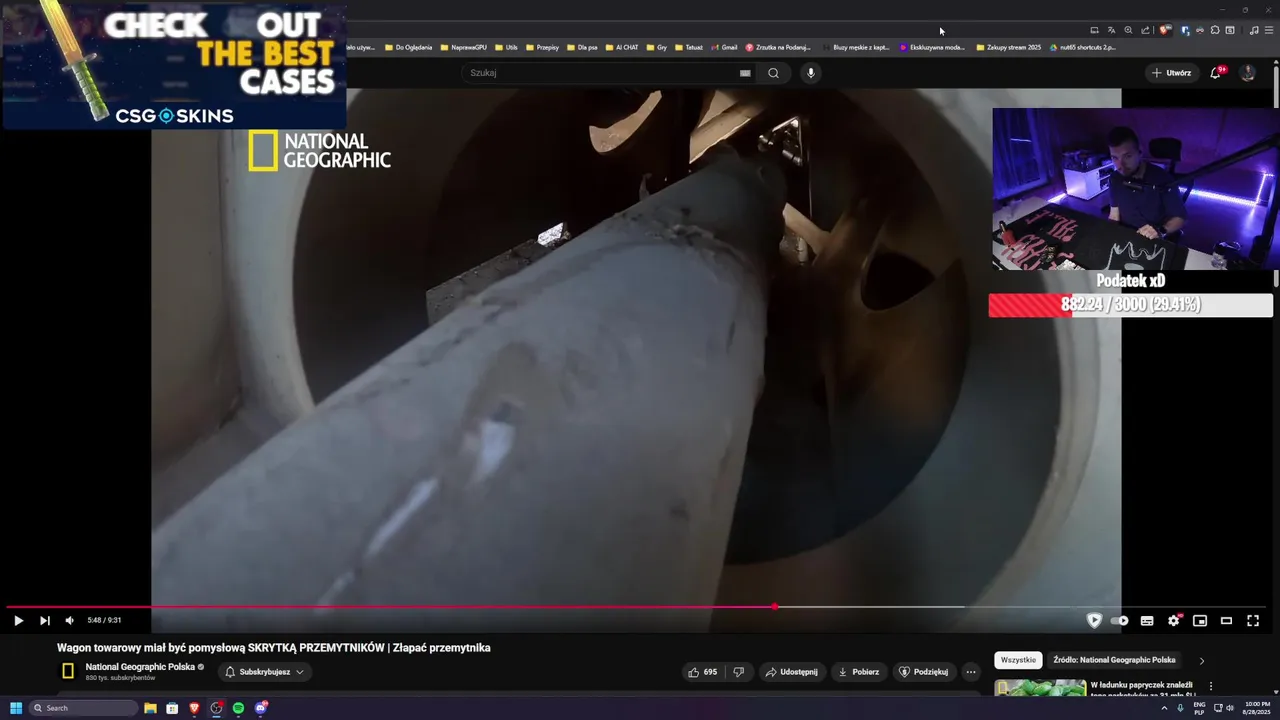
Task: Click the Szukaj search field
Action: point(600,73)
